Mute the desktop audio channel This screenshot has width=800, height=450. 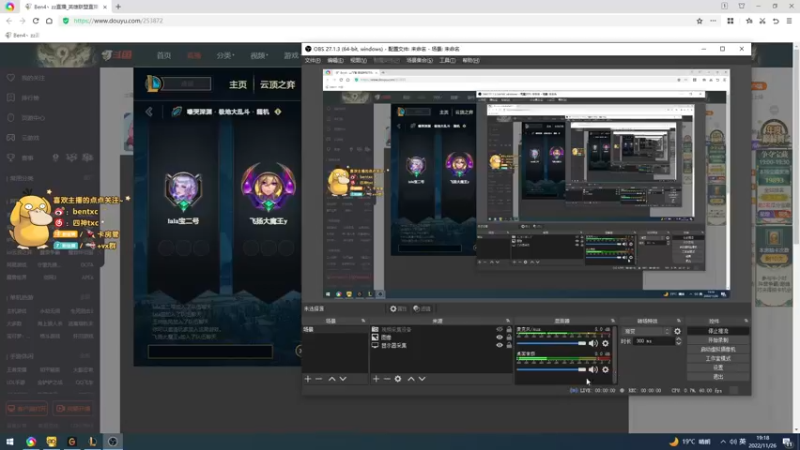pyautogui.click(x=593, y=369)
